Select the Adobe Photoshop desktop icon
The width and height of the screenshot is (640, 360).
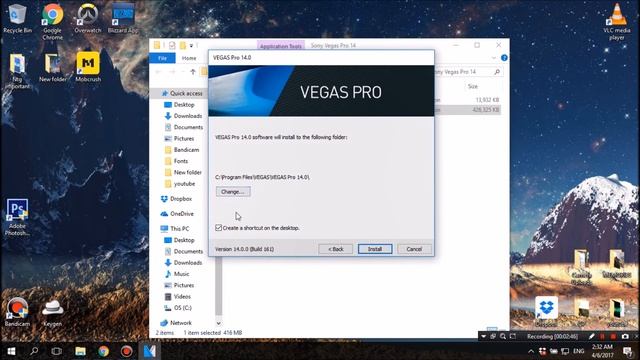pyautogui.click(x=17, y=217)
